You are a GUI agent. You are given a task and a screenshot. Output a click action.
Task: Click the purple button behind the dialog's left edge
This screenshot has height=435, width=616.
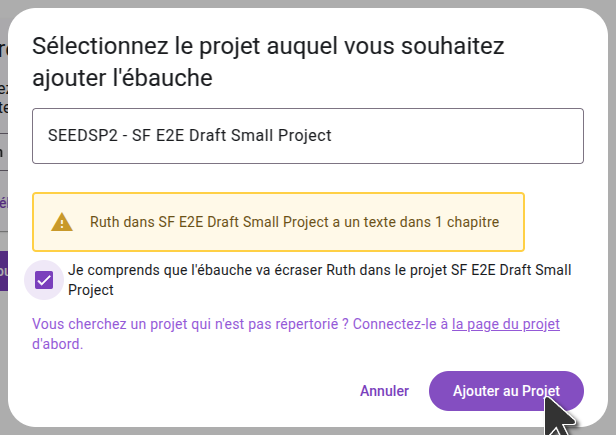[4, 271]
